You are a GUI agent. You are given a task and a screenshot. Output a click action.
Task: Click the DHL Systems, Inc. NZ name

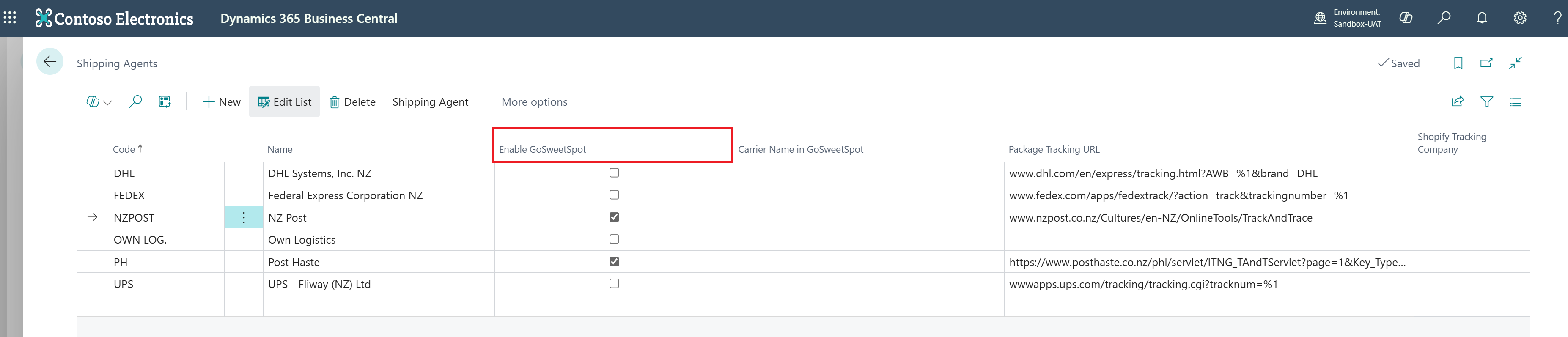pyautogui.click(x=319, y=173)
